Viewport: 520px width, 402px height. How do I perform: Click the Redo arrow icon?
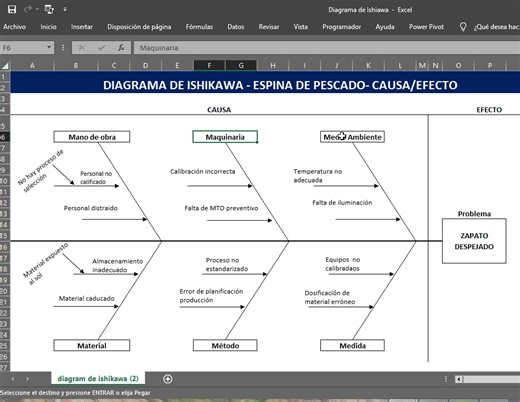click(28, 9)
